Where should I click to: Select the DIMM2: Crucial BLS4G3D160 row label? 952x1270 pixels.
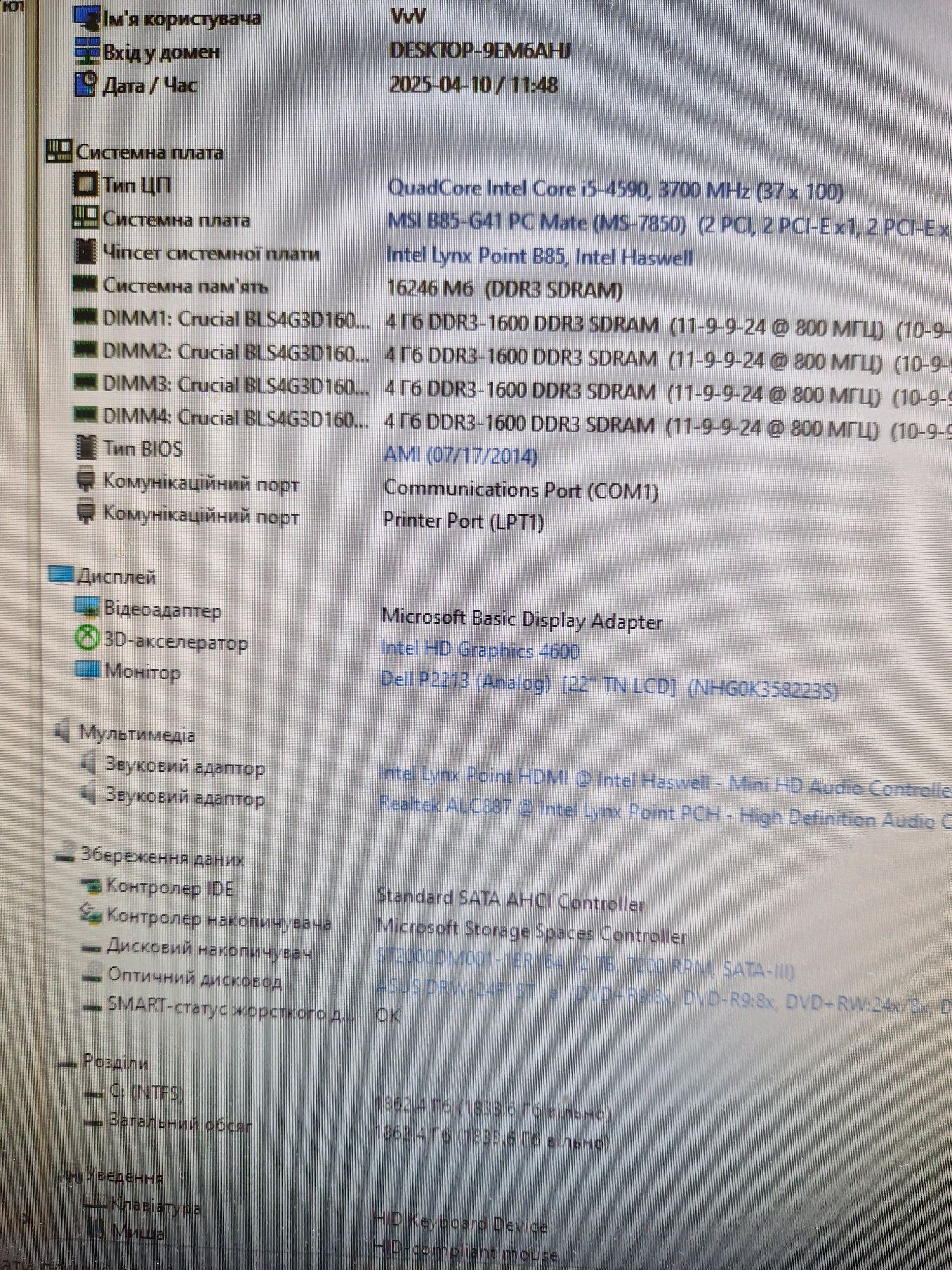pos(235,352)
